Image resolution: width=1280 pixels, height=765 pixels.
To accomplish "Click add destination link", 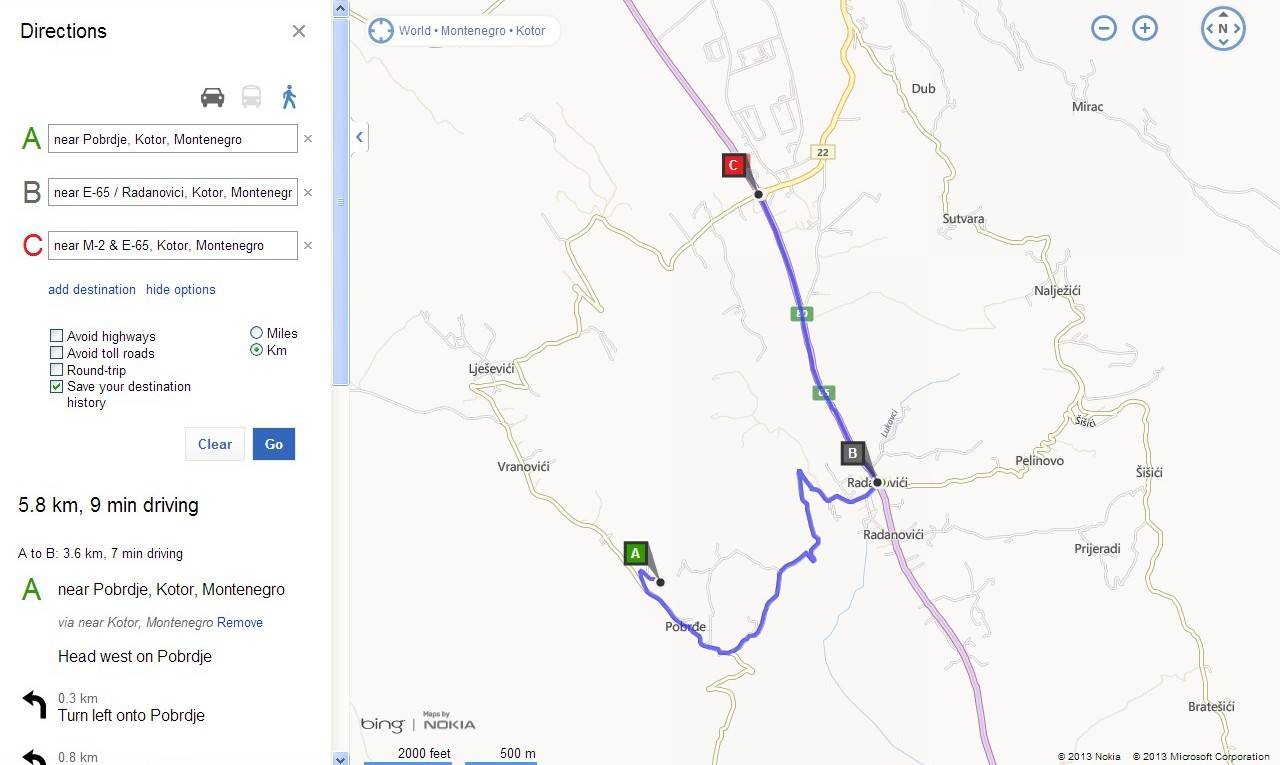I will [x=92, y=290].
